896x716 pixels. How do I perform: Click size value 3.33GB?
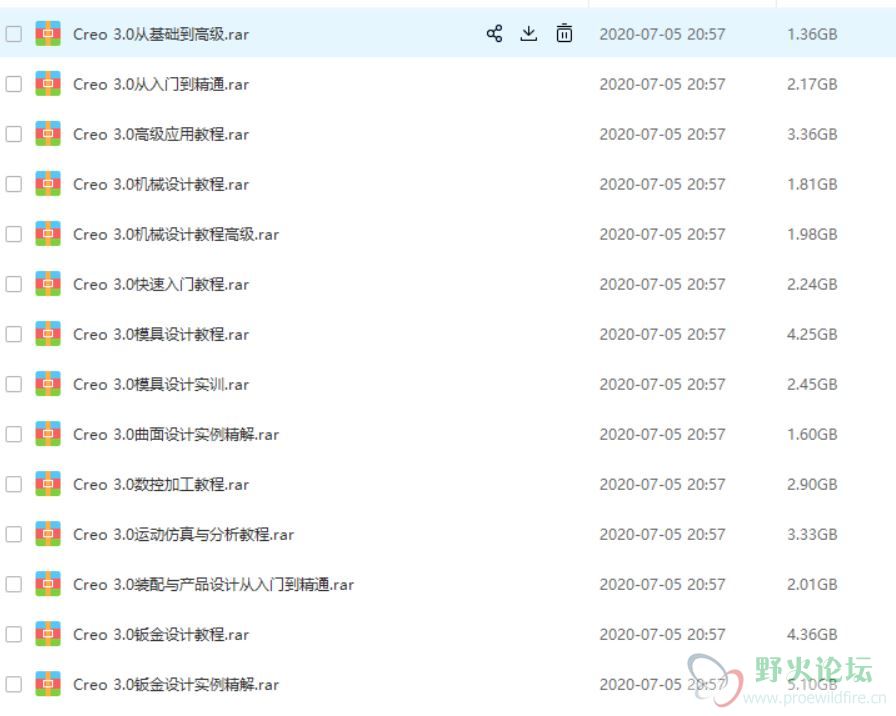click(812, 534)
